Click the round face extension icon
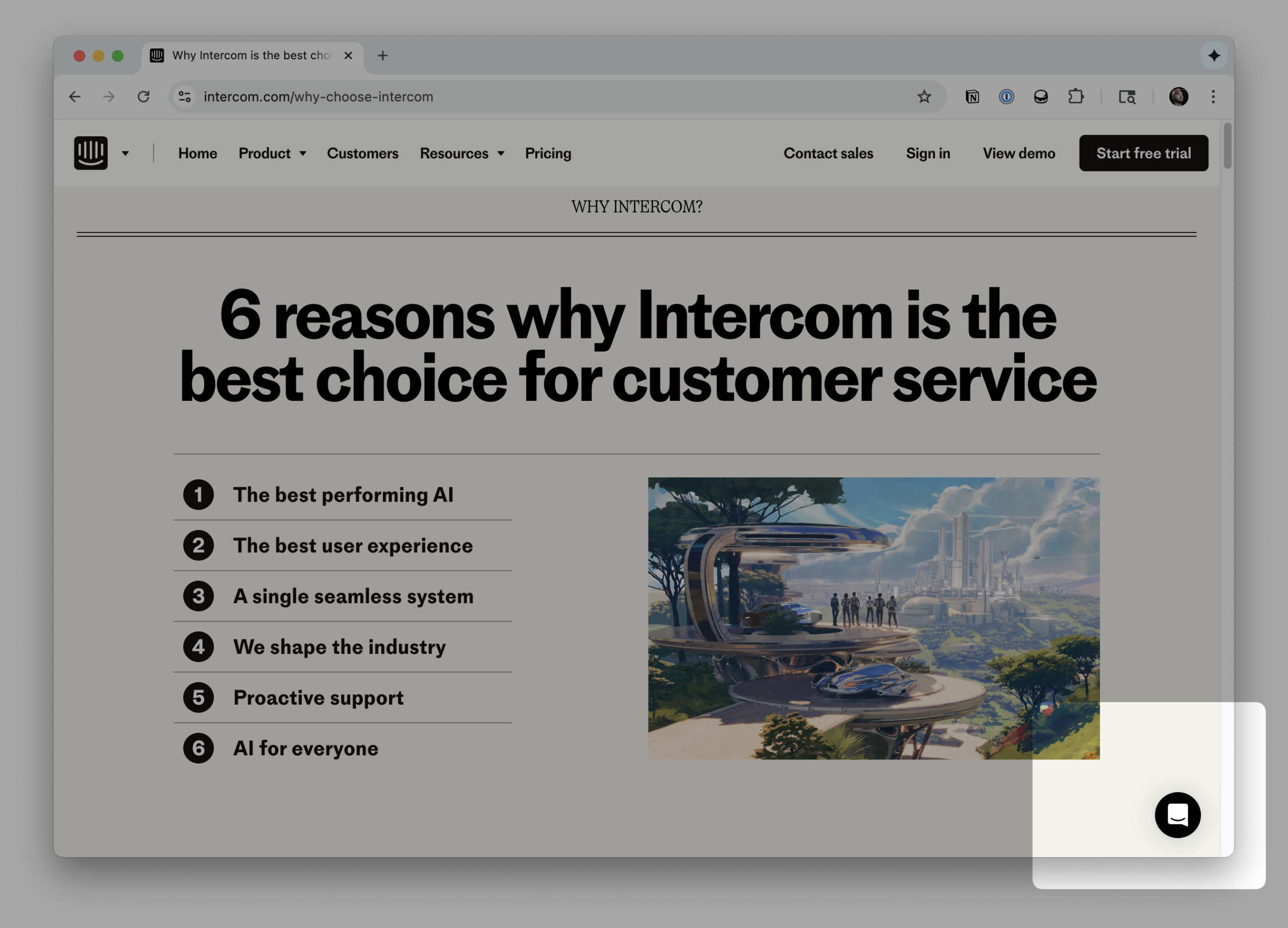 coord(1040,97)
